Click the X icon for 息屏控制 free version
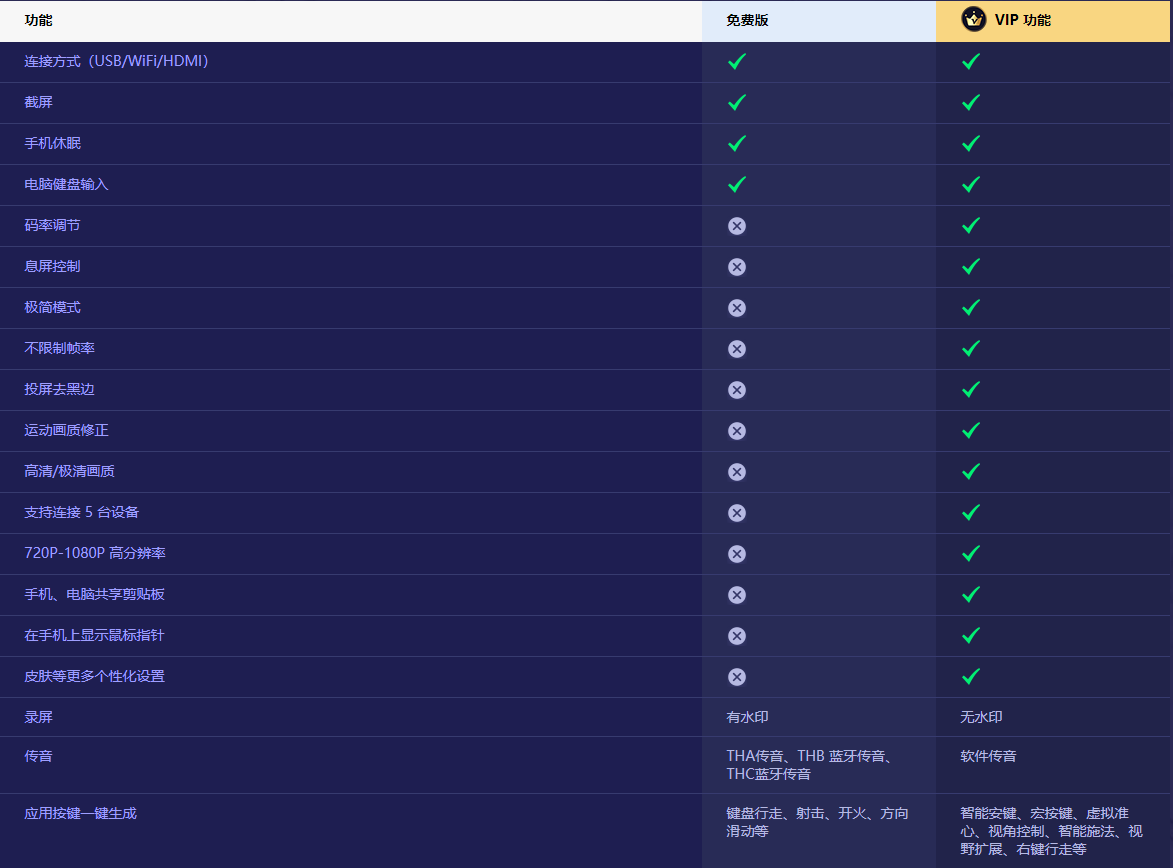The image size is (1173, 868). (x=737, y=267)
